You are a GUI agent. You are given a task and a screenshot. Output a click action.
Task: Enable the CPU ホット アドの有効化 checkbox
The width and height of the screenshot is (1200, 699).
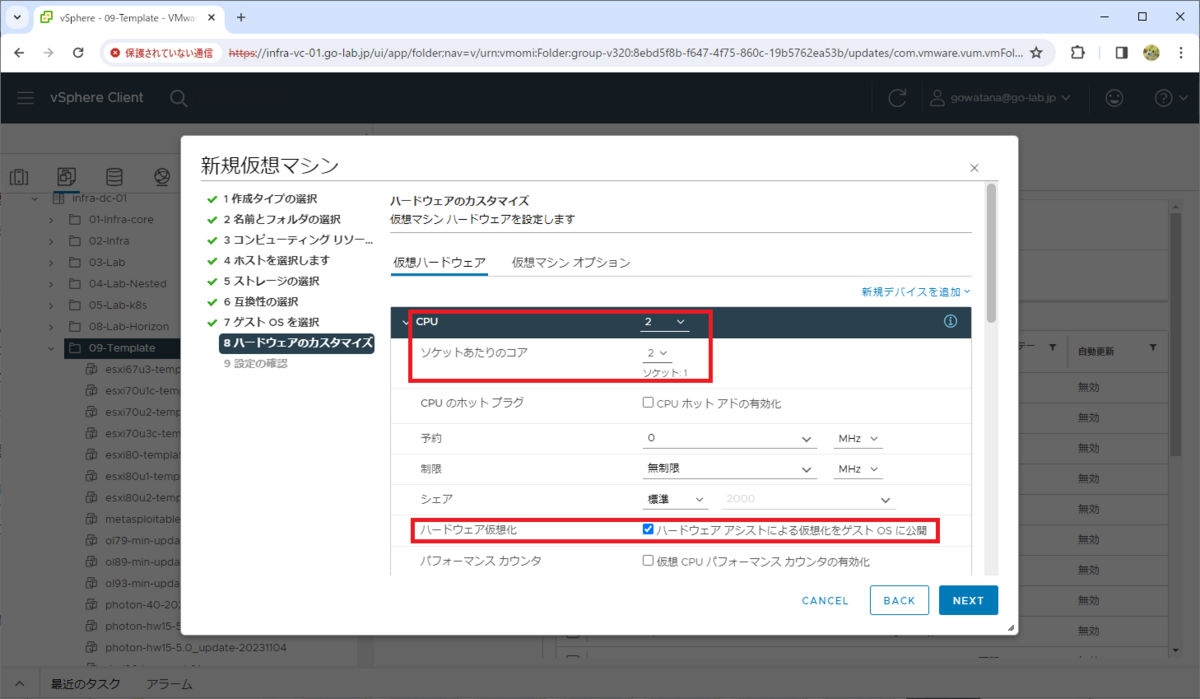648,403
